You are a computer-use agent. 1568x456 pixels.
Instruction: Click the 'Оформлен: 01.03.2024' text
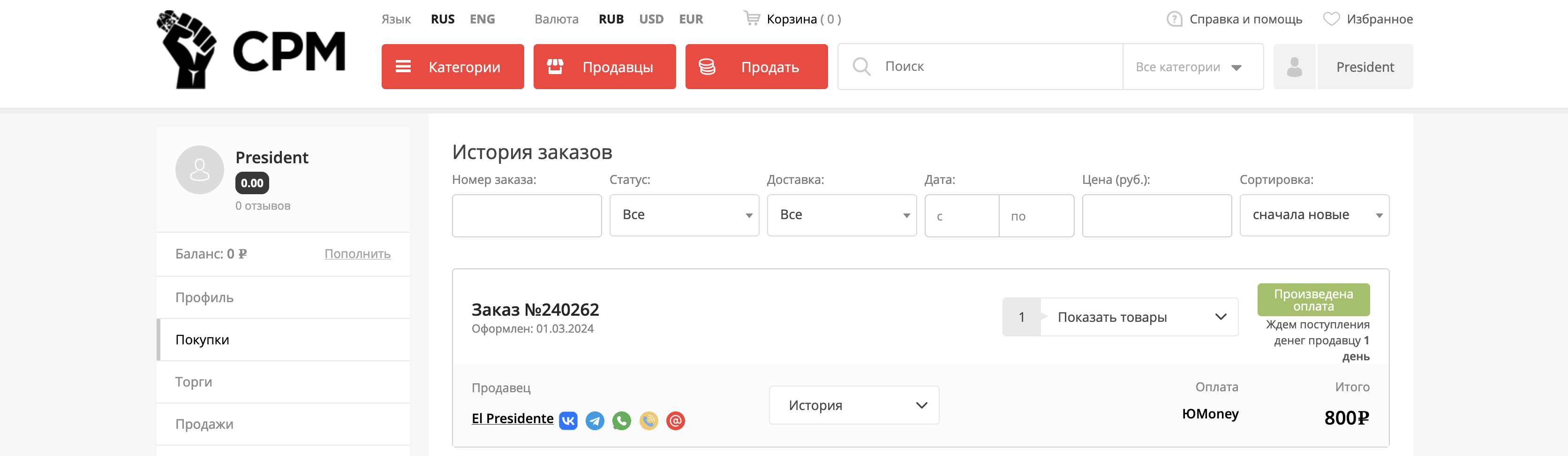[533, 329]
